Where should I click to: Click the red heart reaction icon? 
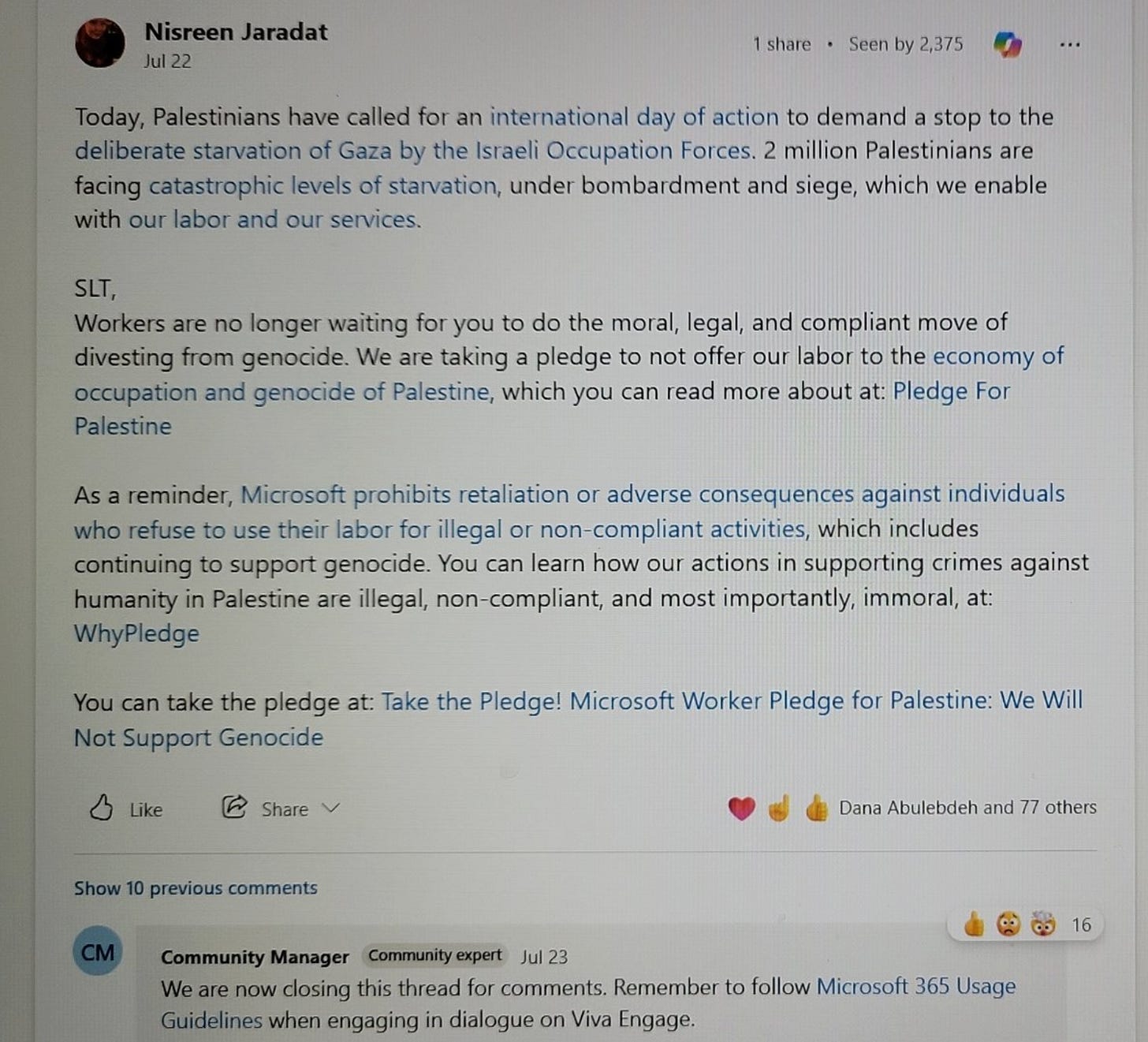[741, 809]
